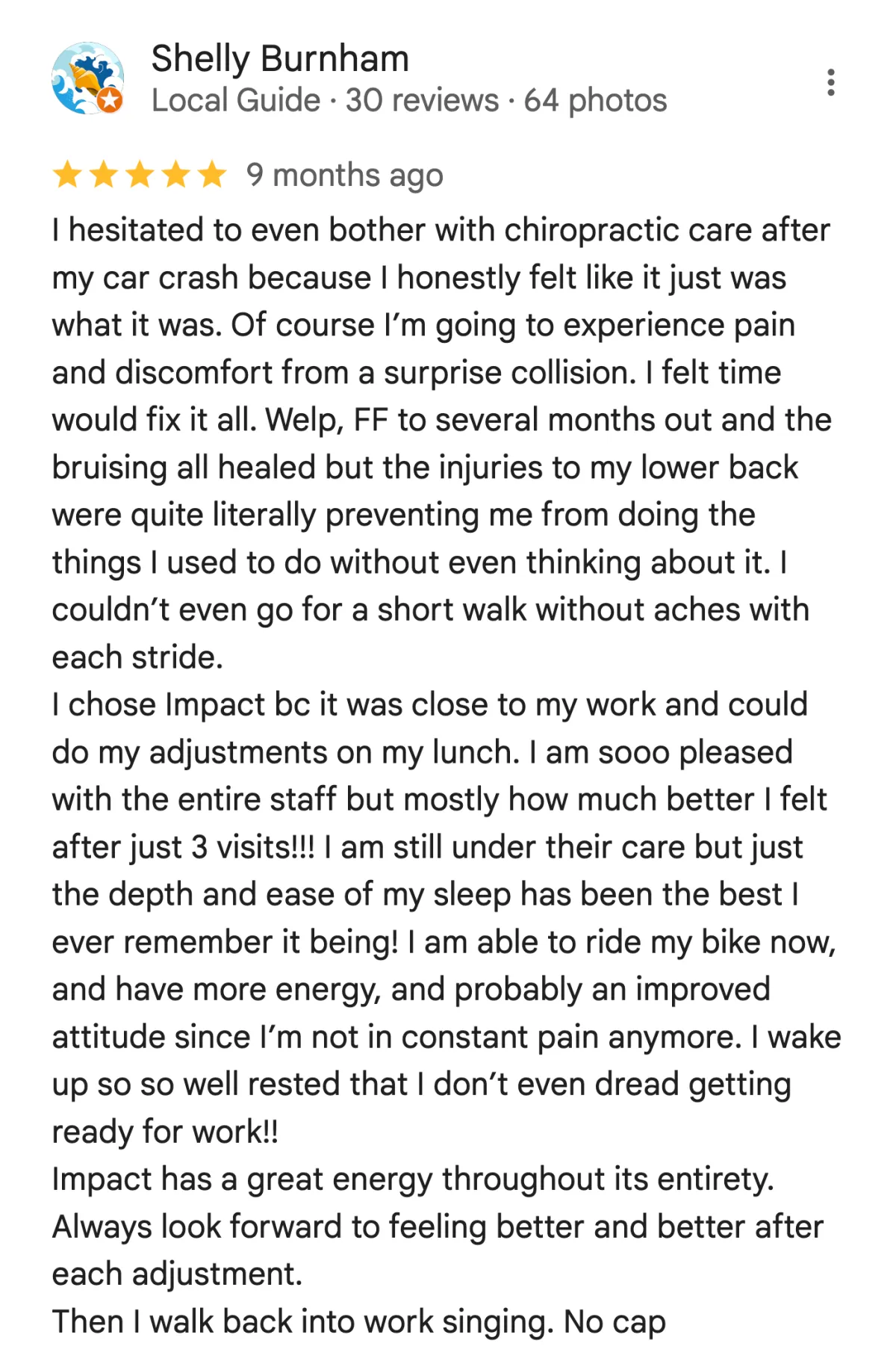View the reviewer's 30 reviews
The height and width of the screenshot is (1370, 896).
[422, 100]
